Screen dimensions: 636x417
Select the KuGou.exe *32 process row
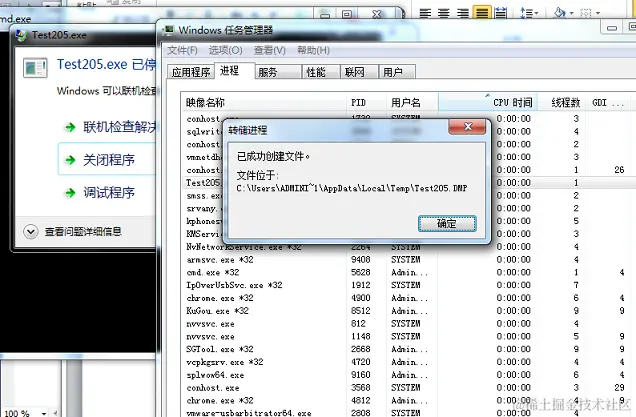click(x=406, y=311)
